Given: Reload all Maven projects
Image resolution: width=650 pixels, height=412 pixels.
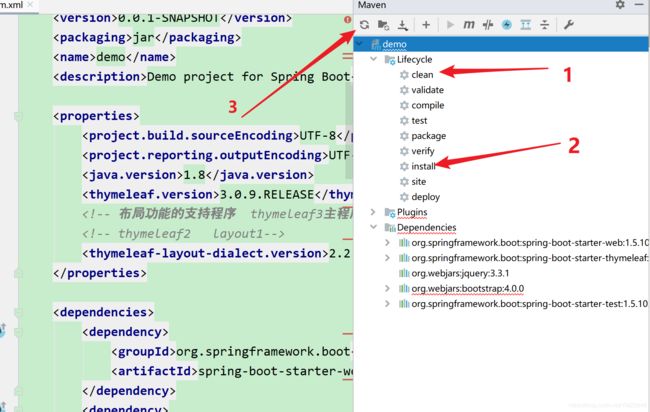Looking at the screenshot, I should pos(364,25).
